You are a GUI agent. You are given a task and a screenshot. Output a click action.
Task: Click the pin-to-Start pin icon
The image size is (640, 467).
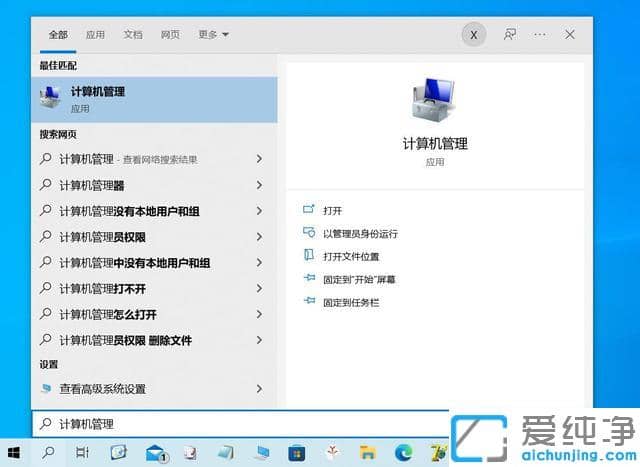coord(309,278)
